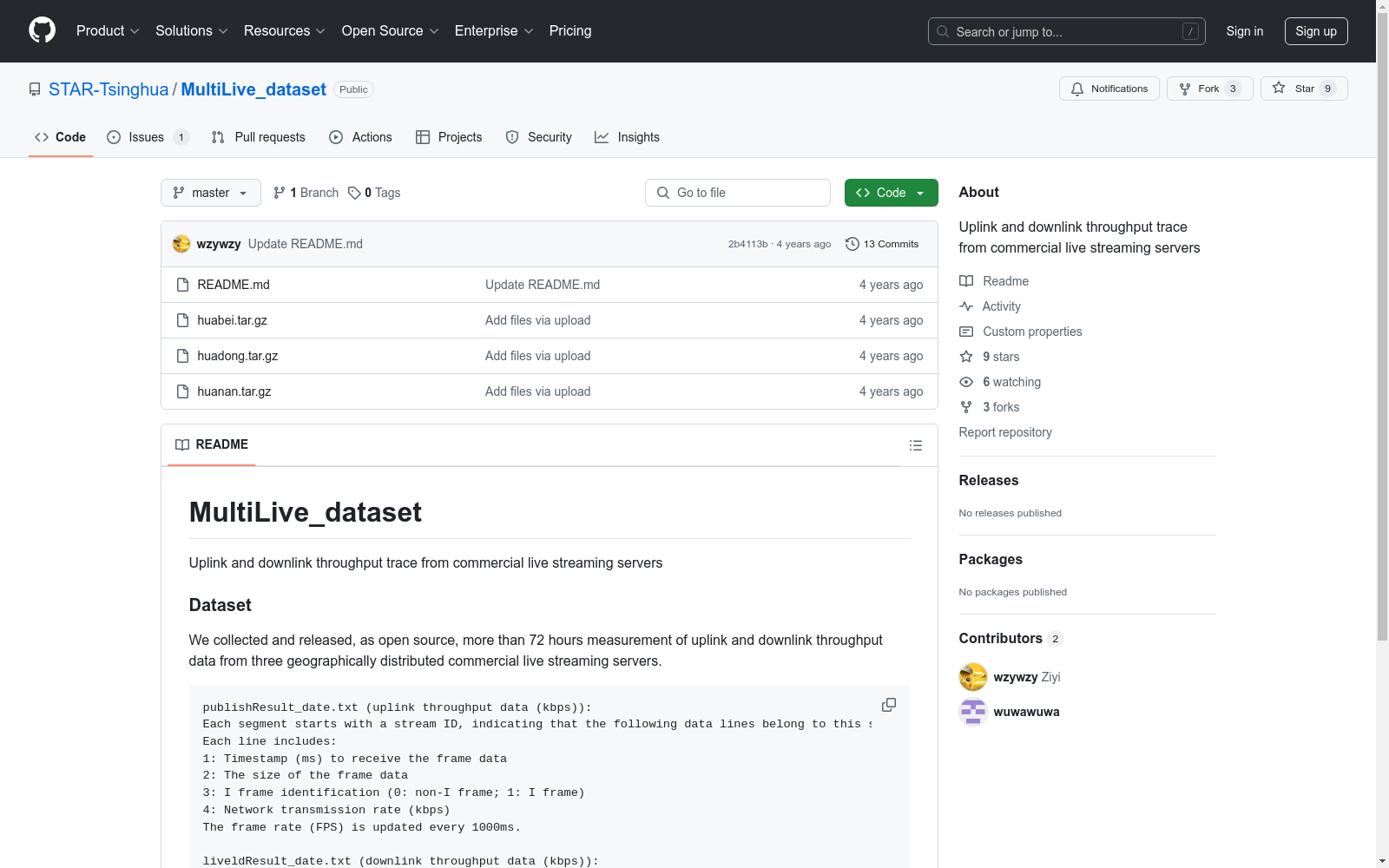Click the Insights graph icon

coord(602,137)
